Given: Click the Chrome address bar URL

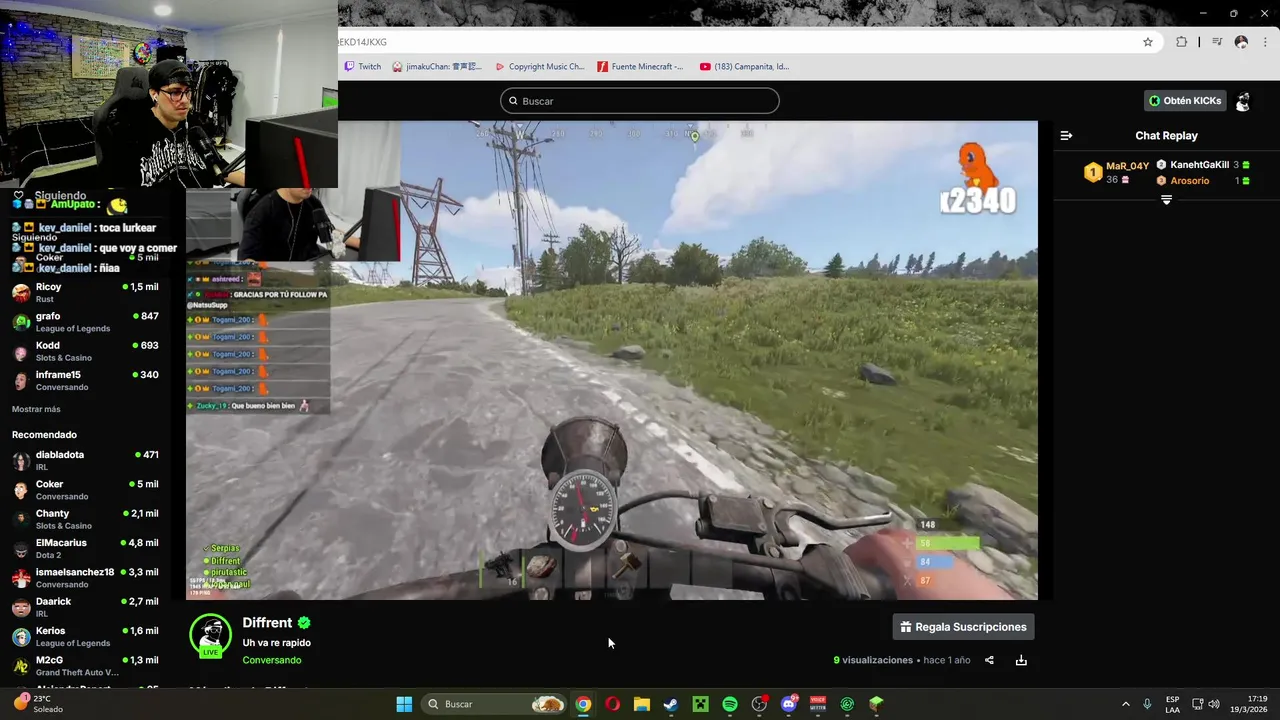Looking at the screenshot, I should [362, 42].
